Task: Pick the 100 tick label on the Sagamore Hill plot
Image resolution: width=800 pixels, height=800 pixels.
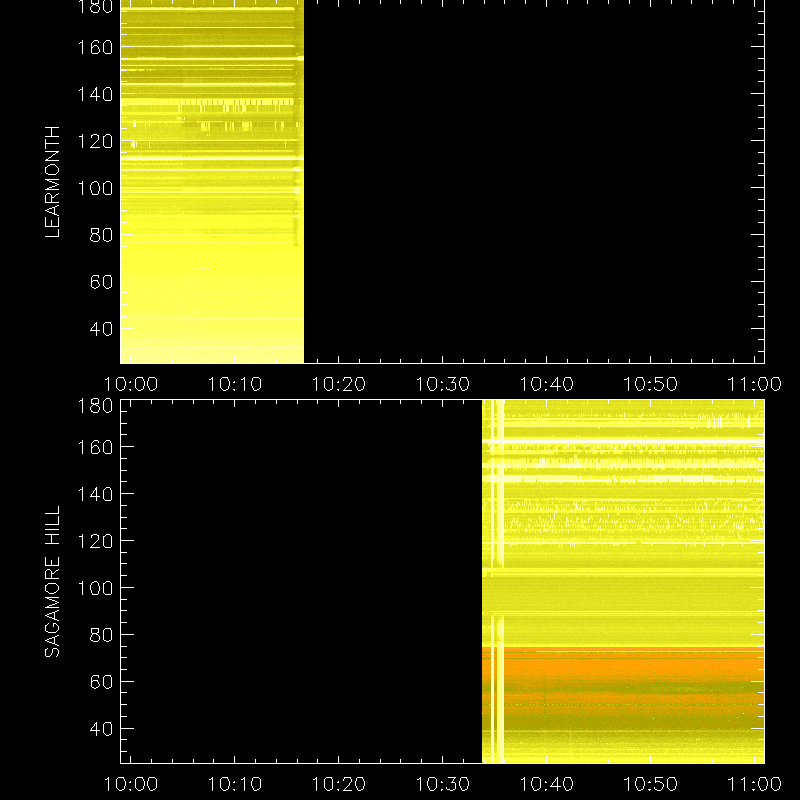Action: coord(95,588)
